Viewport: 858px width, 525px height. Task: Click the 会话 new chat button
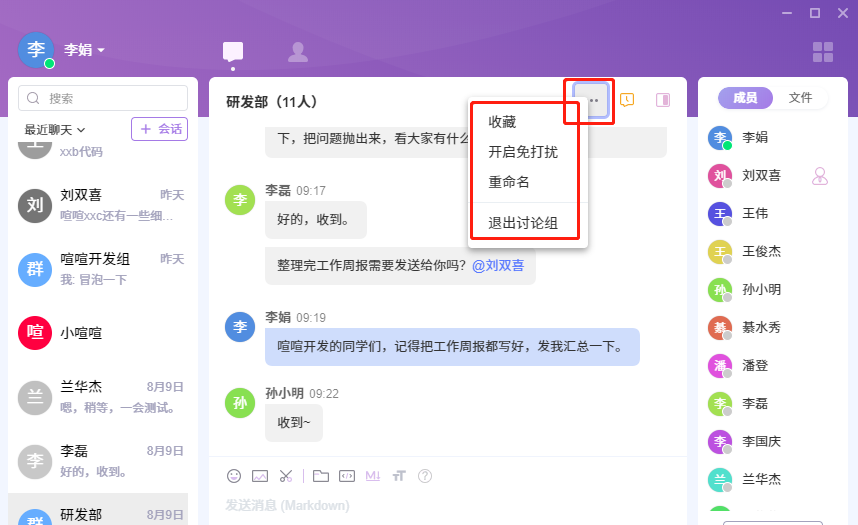click(x=159, y=129)
